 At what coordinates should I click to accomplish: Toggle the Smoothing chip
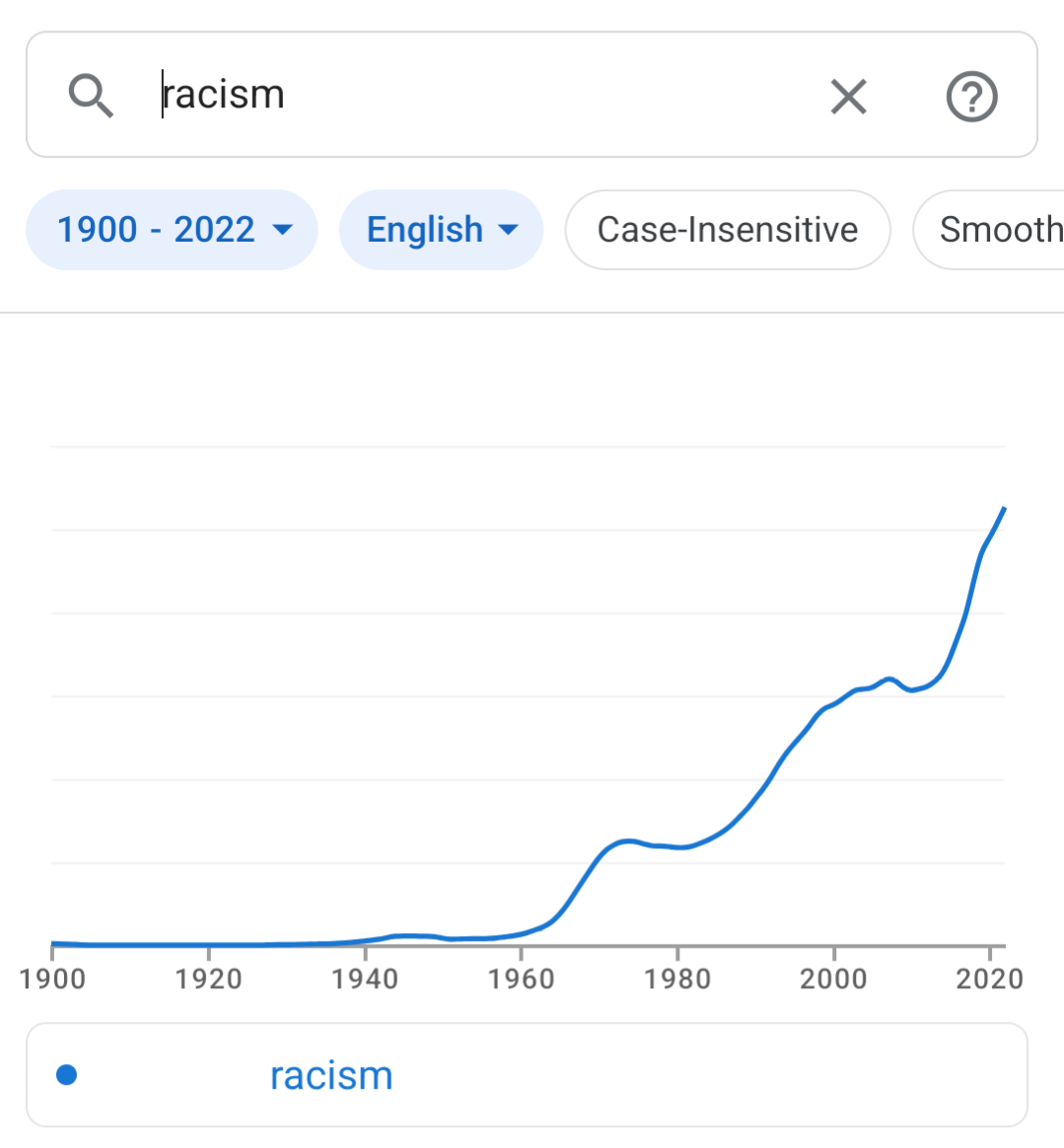pyautogui.click(x=989, y=230)
